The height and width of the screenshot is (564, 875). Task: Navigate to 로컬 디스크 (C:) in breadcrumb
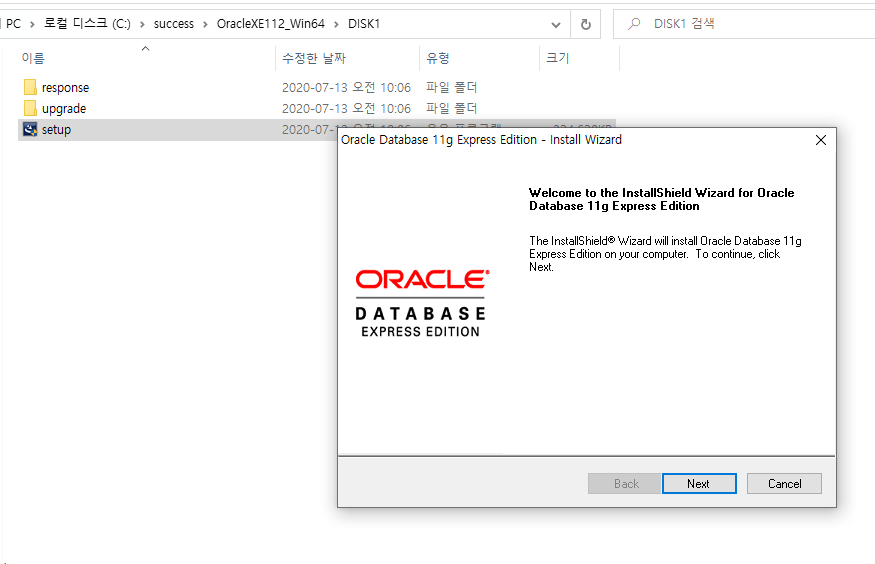point(87,23)
